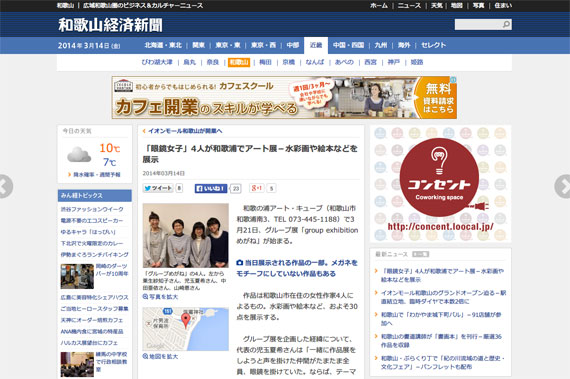Click the Twitter ツイート button
Image resolution: width=570 pixels, height=379 pixels.
pyautogui.click(x=158, y=188)
